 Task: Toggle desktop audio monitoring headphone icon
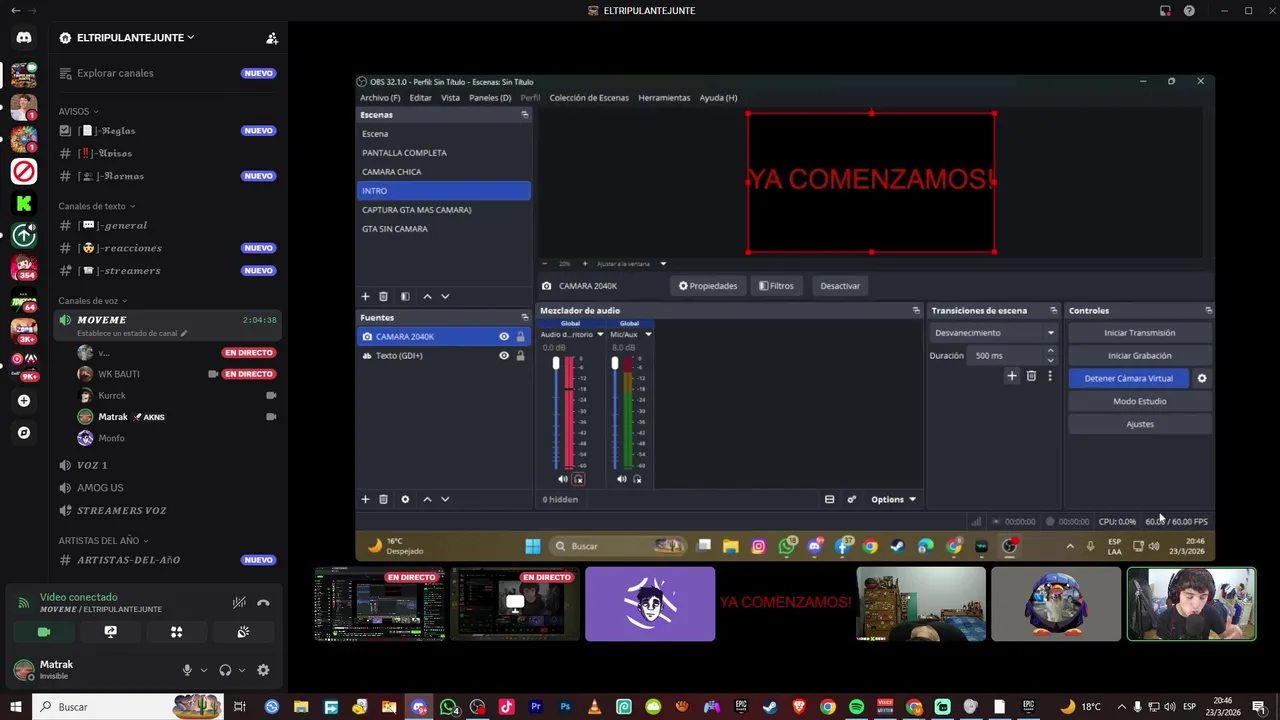(x=578, y=479)
